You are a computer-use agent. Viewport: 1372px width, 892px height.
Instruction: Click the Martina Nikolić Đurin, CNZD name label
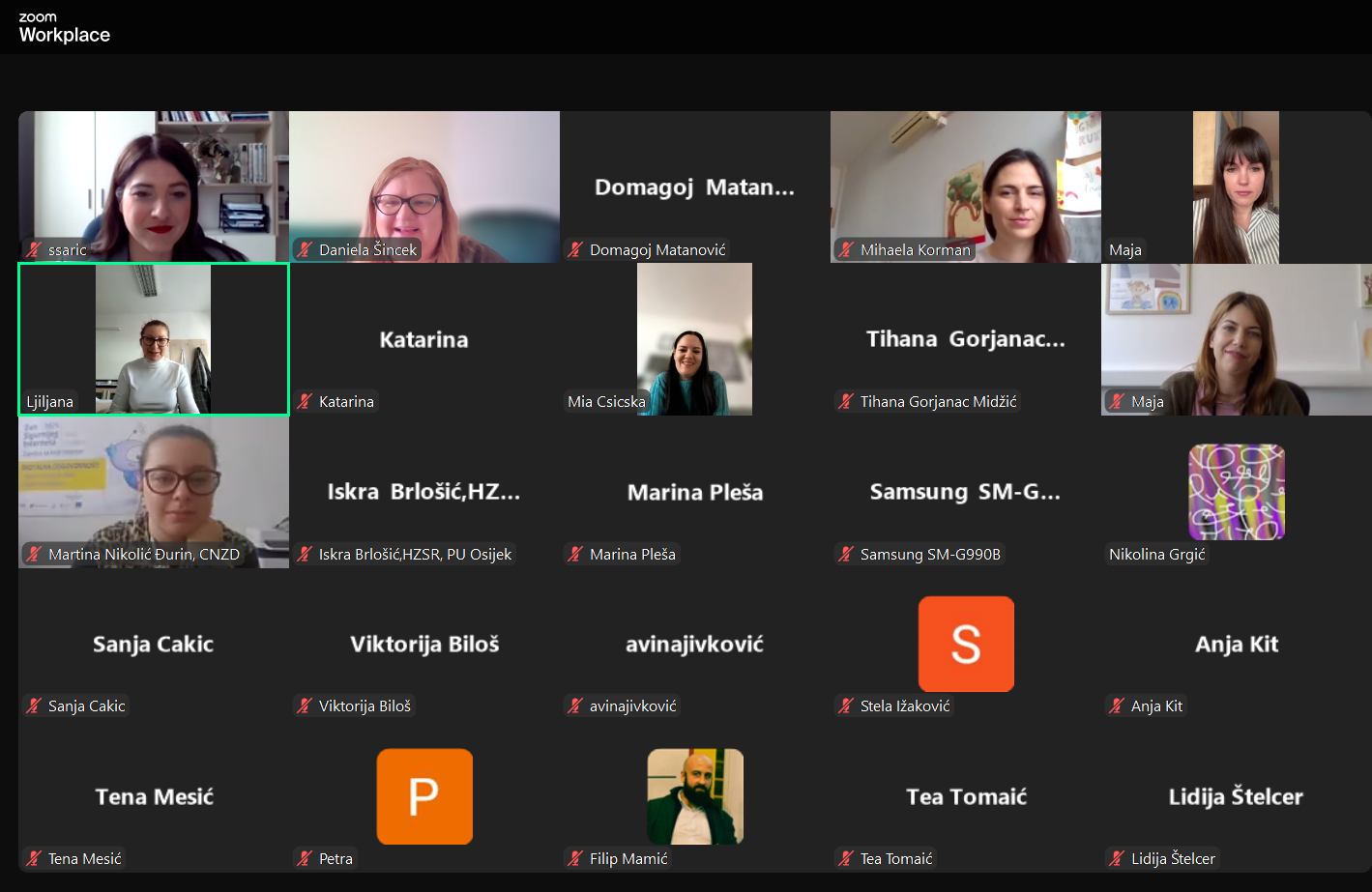point(143,554)
